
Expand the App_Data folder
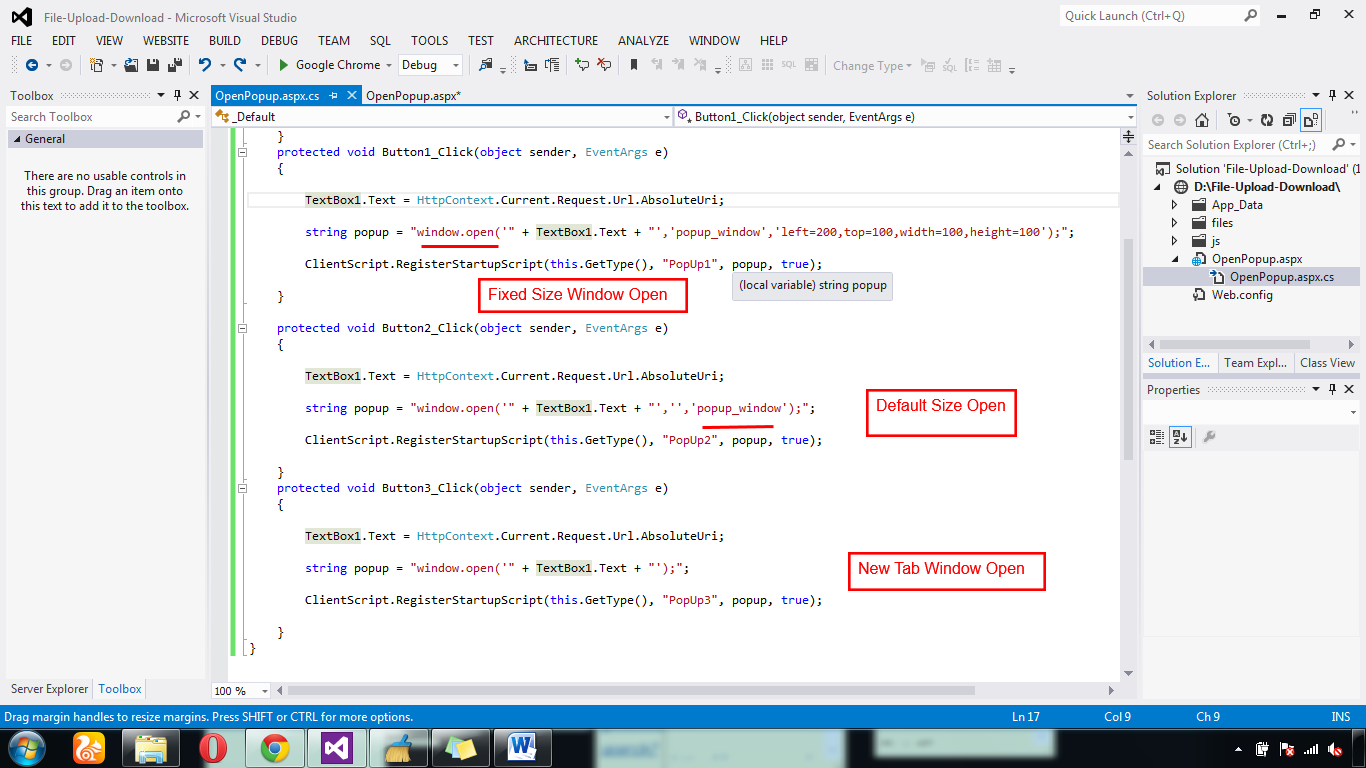pyautogui.click(x=1175, y=205)
